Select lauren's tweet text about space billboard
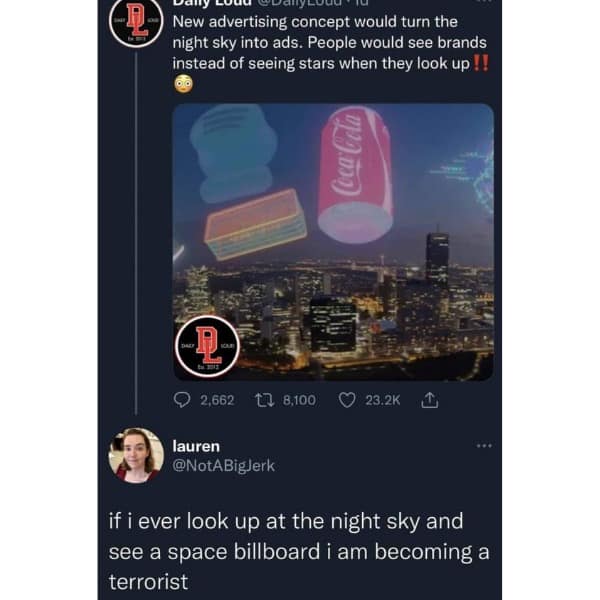Viewport: 600px width, 600px height. (x=299, y=551)
